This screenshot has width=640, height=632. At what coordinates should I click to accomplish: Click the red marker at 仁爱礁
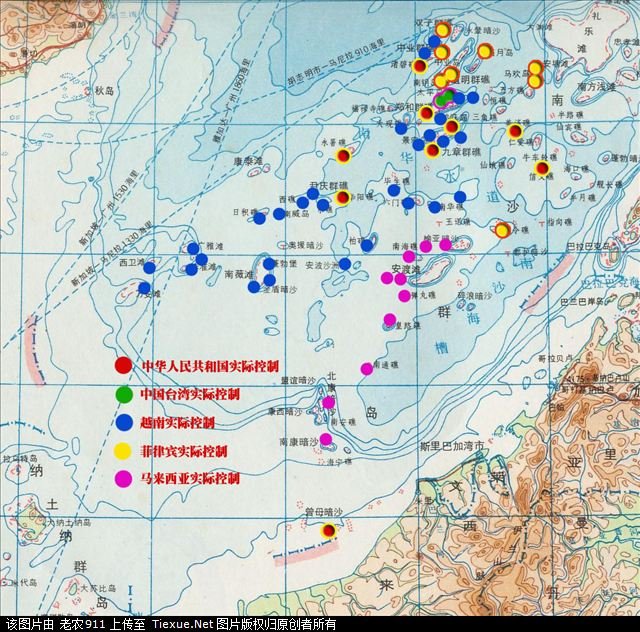[515, 131]
